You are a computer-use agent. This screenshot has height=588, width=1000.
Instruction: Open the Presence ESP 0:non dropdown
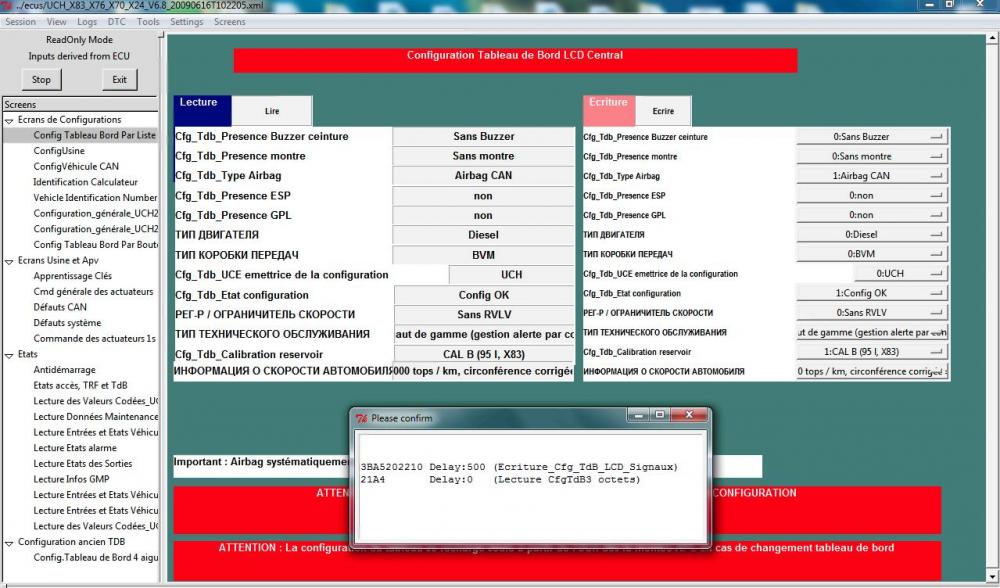pos(872,195)
